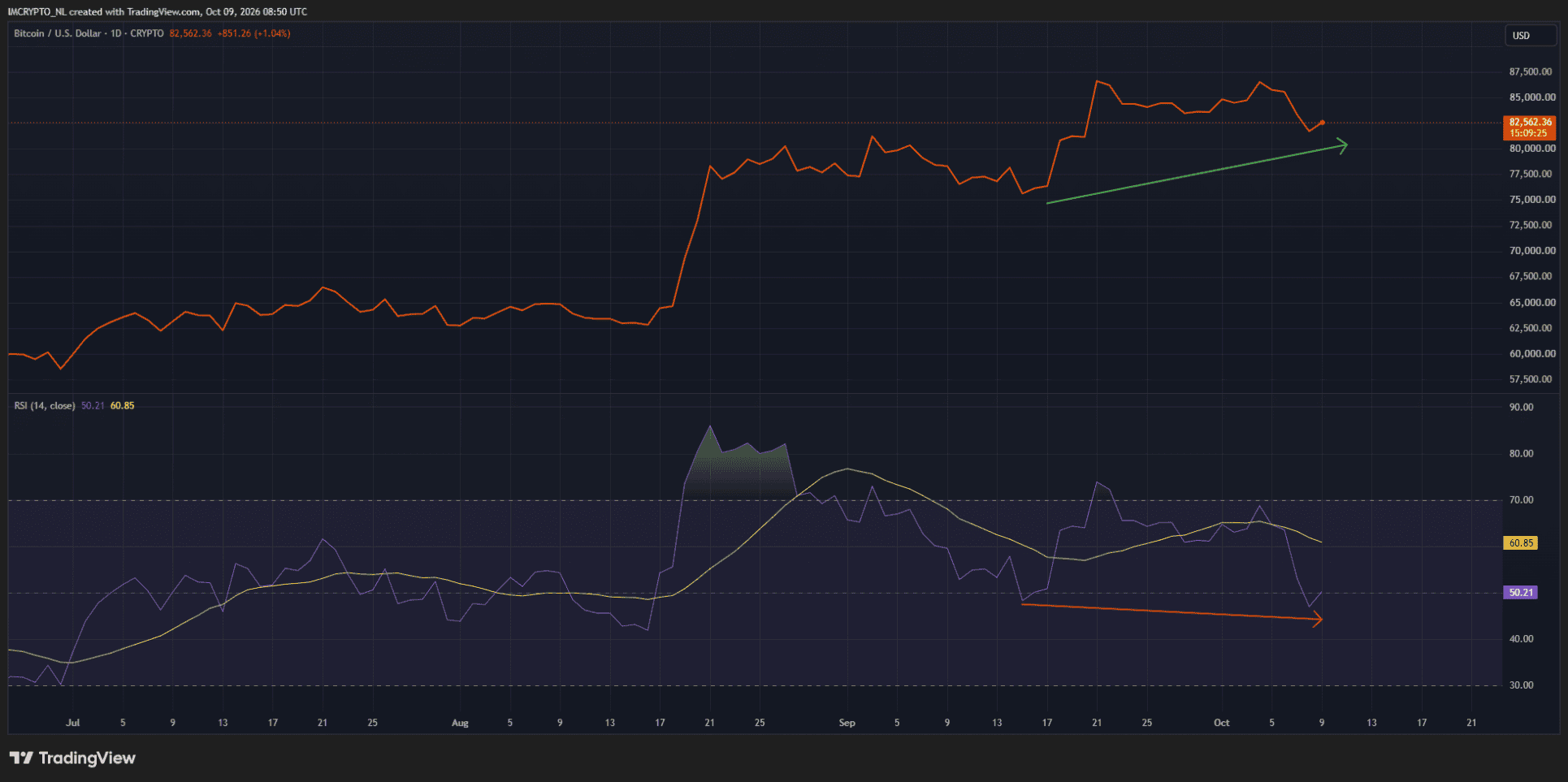Click the +851.26 (+1.04%) change text
Viewport: 1568px width, 782px height.
pos(254,33)
